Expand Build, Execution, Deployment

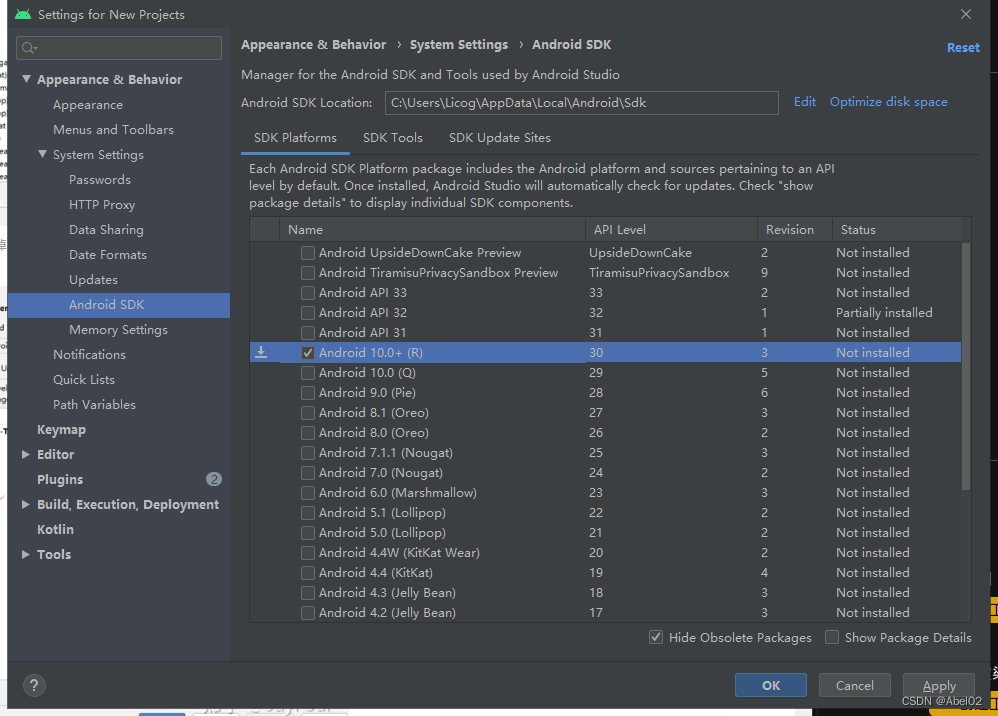[x=25, y=504]
